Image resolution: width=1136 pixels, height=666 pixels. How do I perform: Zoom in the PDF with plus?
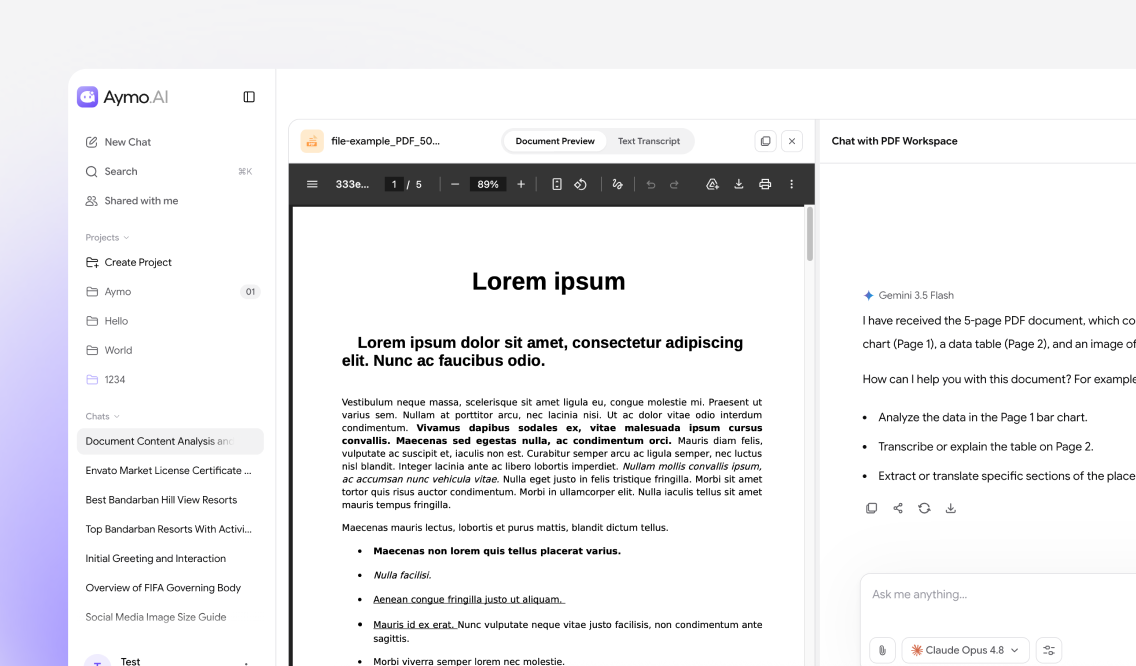[521, 185]
